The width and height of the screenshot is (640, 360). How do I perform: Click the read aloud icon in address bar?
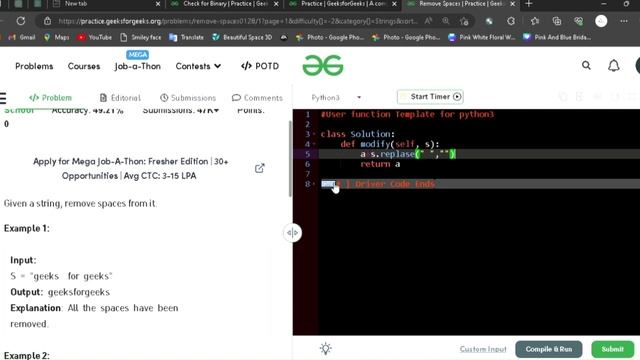428,21
